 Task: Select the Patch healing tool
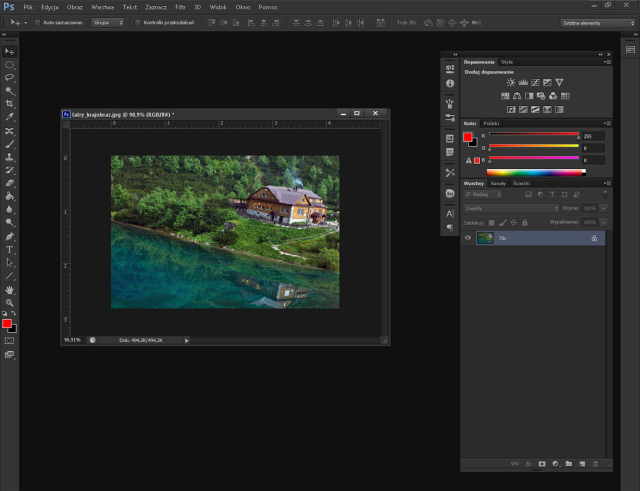click(x=9, y=131)
